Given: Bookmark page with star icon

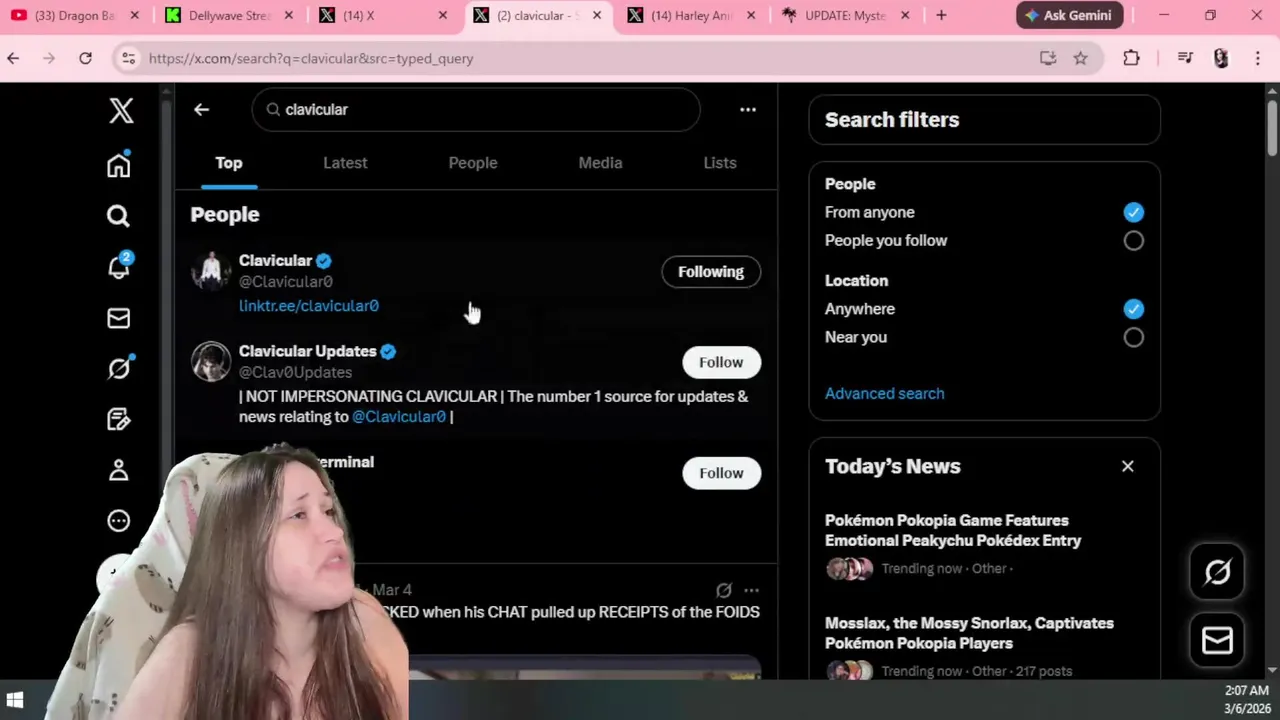Looking at the screenshot, I should (x=1080, y=58).
